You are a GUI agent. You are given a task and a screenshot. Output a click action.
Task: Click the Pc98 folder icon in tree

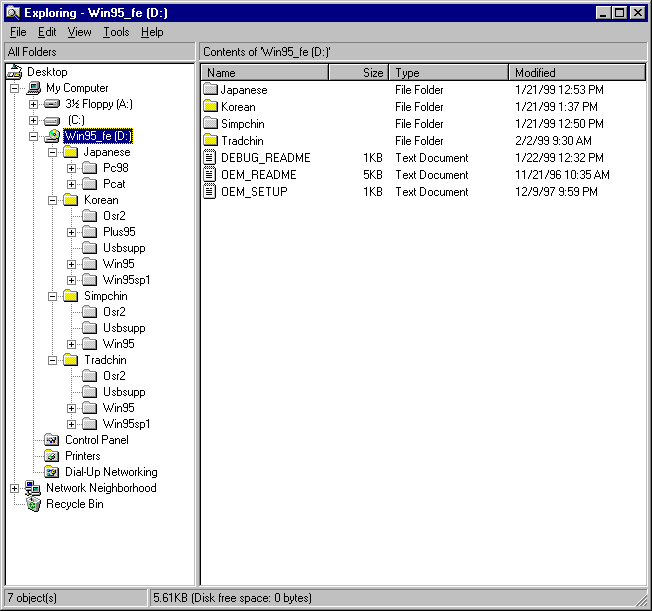pos(89,168)
